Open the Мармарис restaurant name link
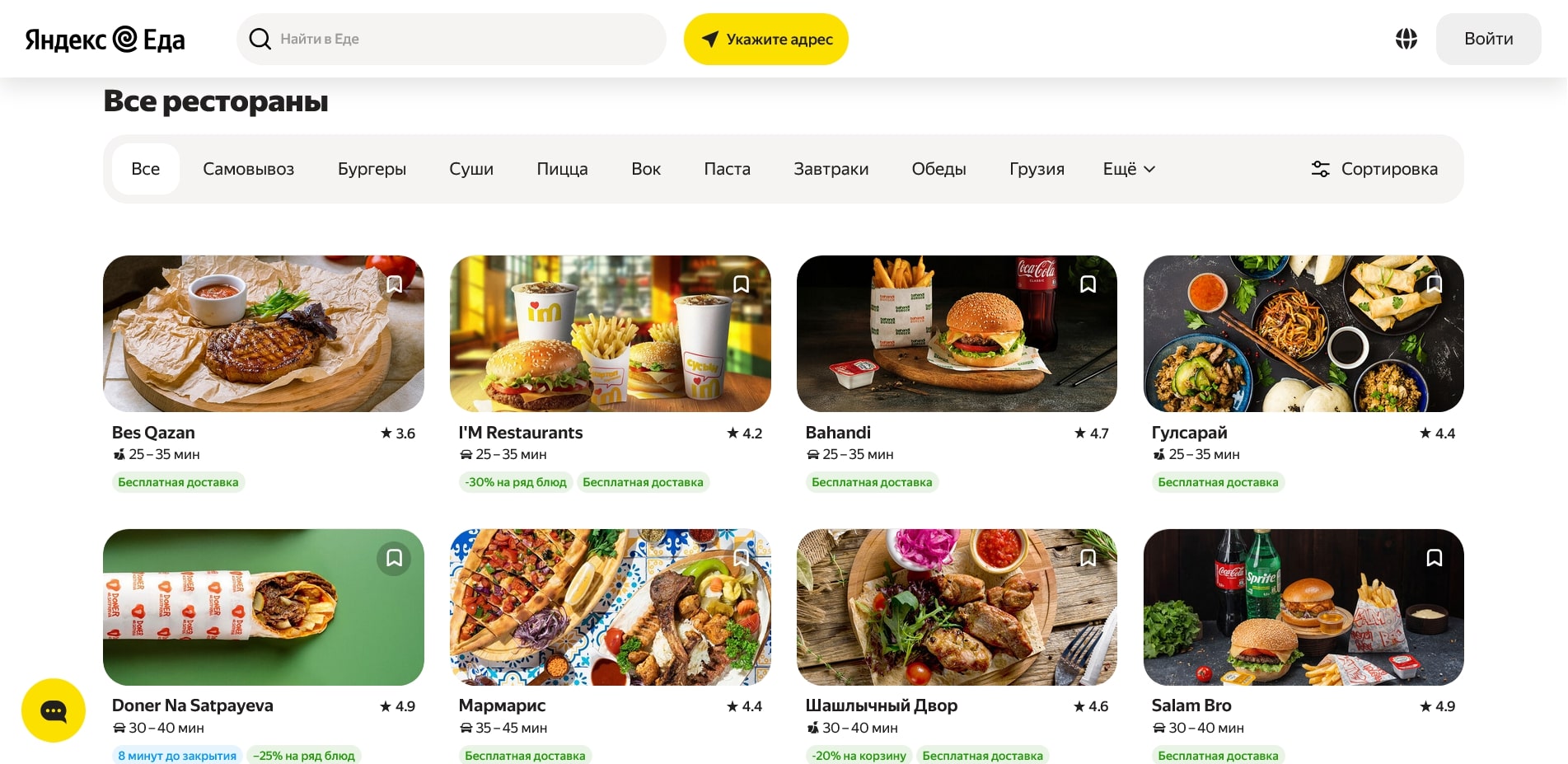The image size is (1568, 764). coord(502,705)
